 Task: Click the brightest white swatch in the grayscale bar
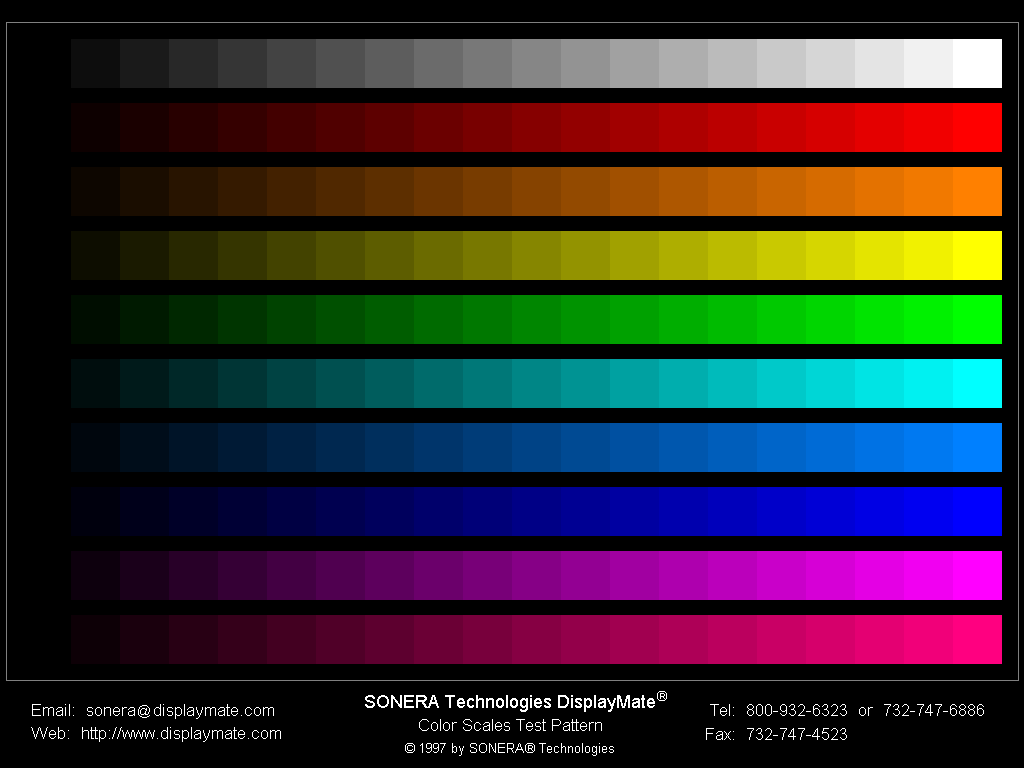coord(978,62)
